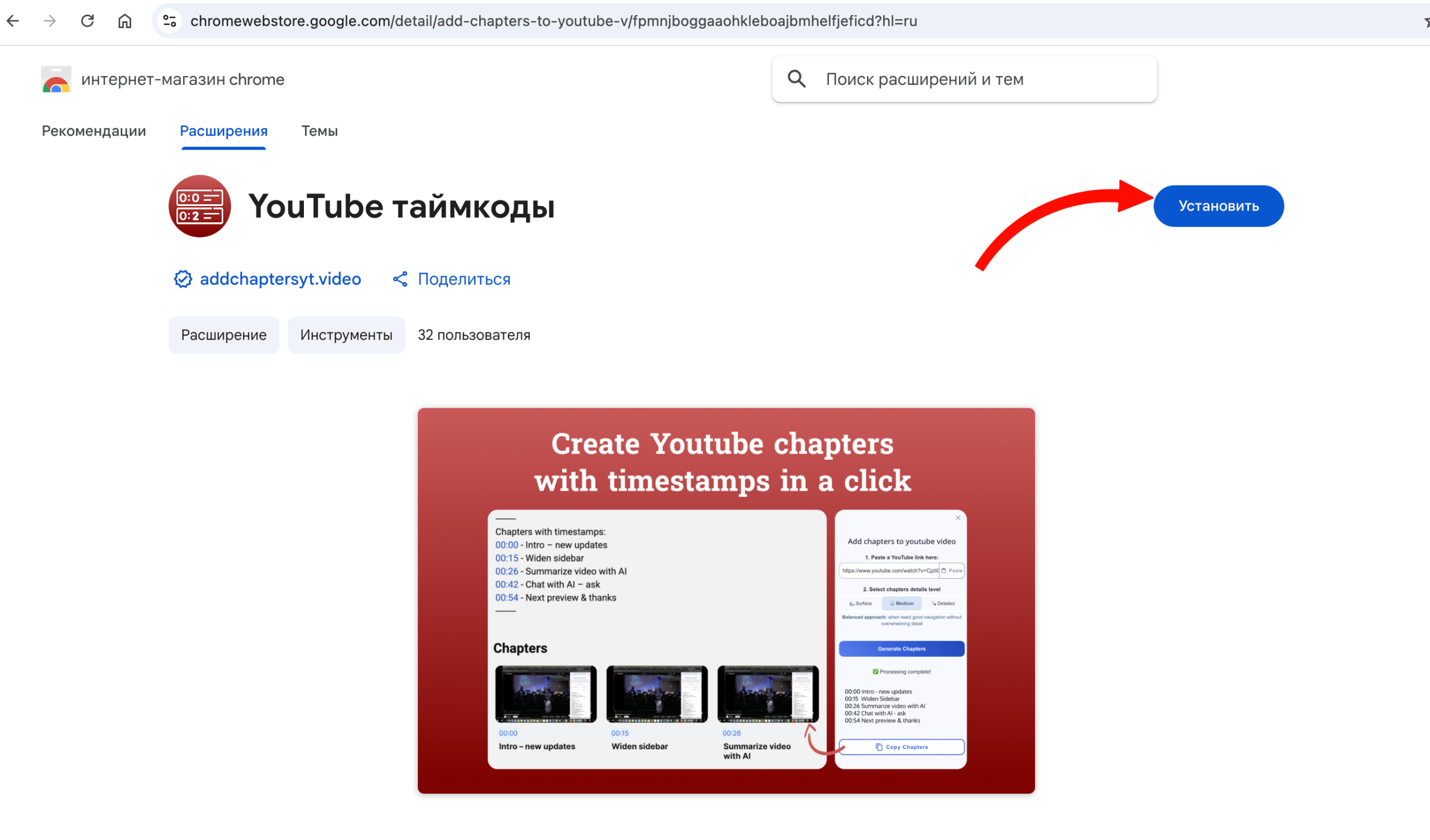Screen dimensions: 1430x840
Task: Click the back navigation arrow
Action: pos(13,21)
